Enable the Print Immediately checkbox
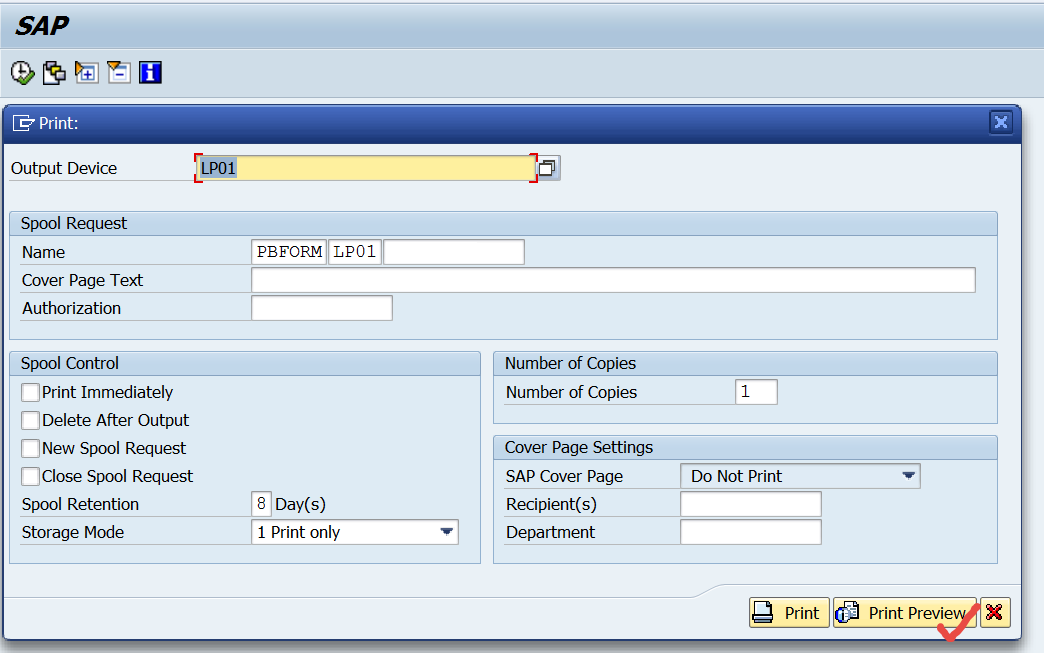 pos(30,392)
